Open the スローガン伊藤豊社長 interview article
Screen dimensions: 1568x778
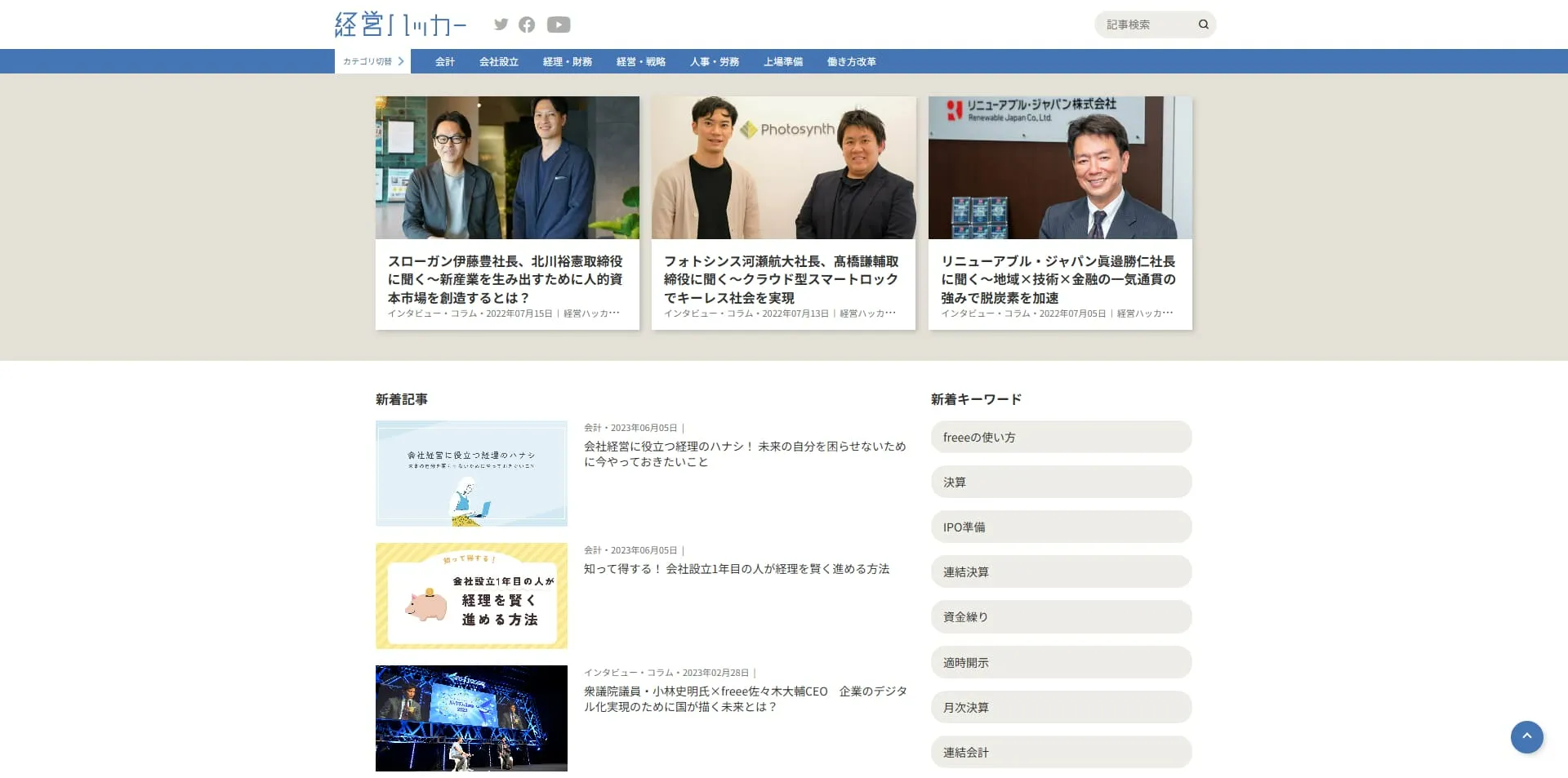[x=507, y=278]
